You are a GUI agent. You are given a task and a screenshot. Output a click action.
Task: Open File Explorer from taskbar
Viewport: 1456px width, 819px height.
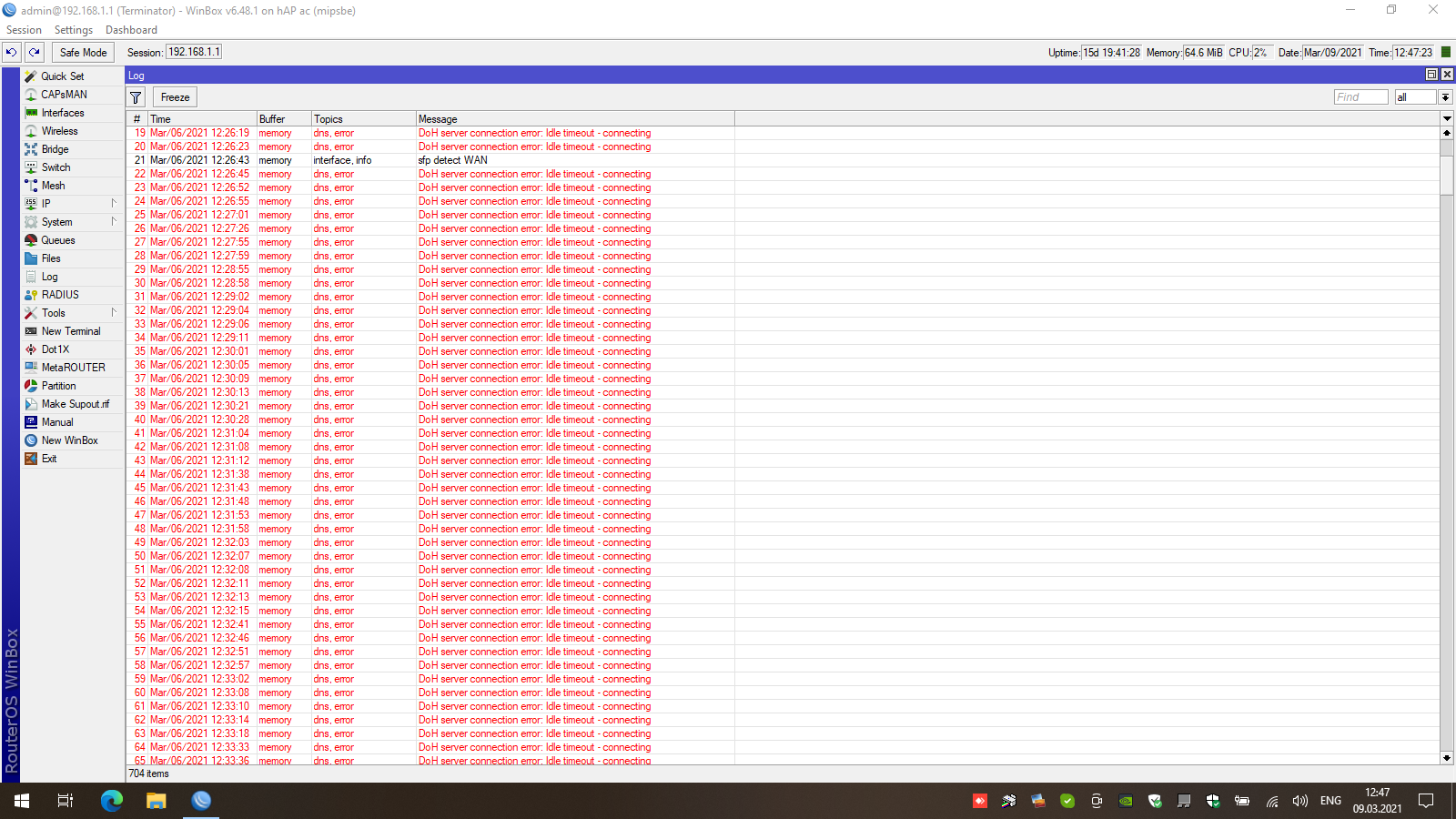click(x=157, y=801)
